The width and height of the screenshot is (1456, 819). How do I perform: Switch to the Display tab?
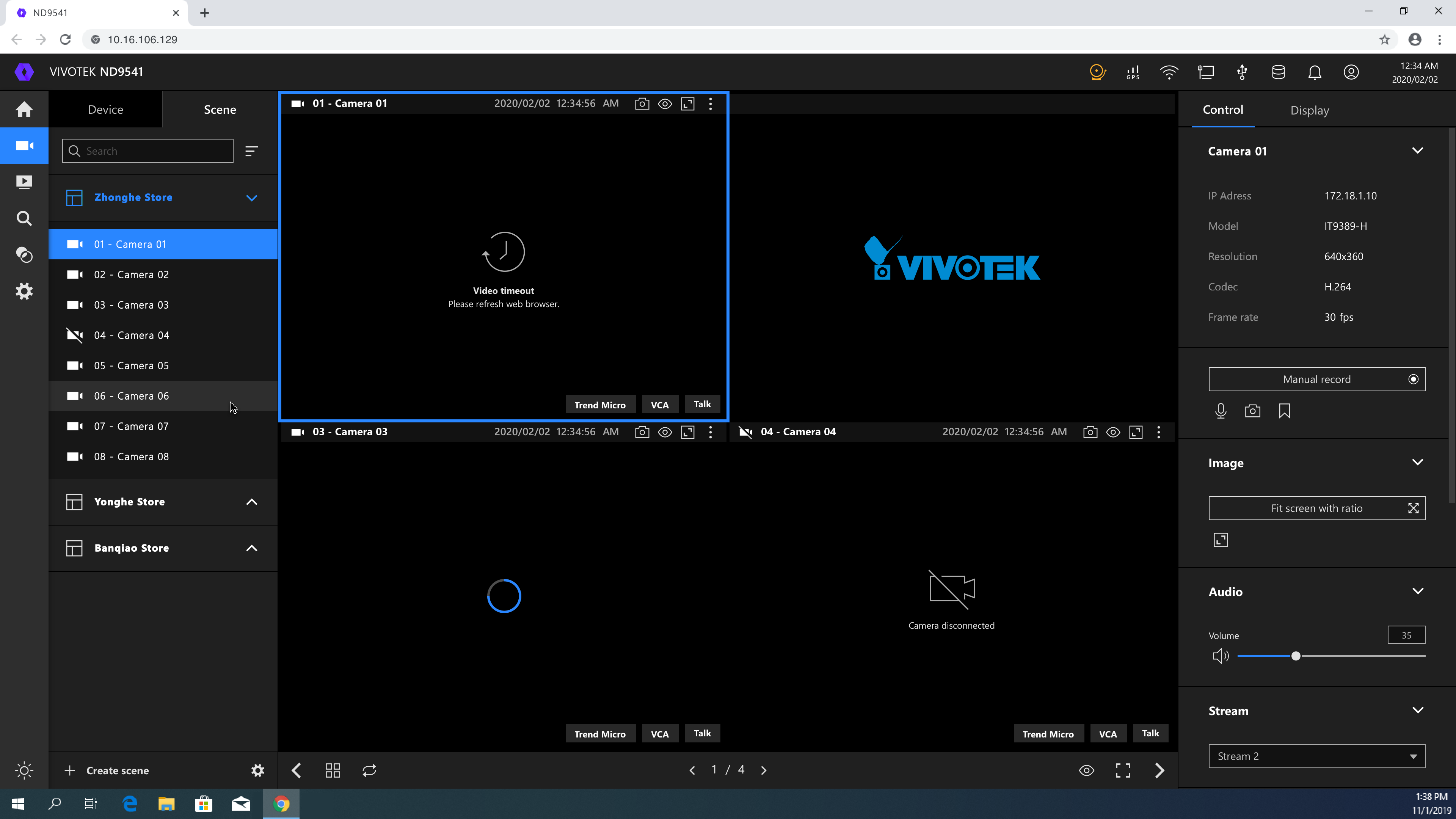(x=1309, y=110)
